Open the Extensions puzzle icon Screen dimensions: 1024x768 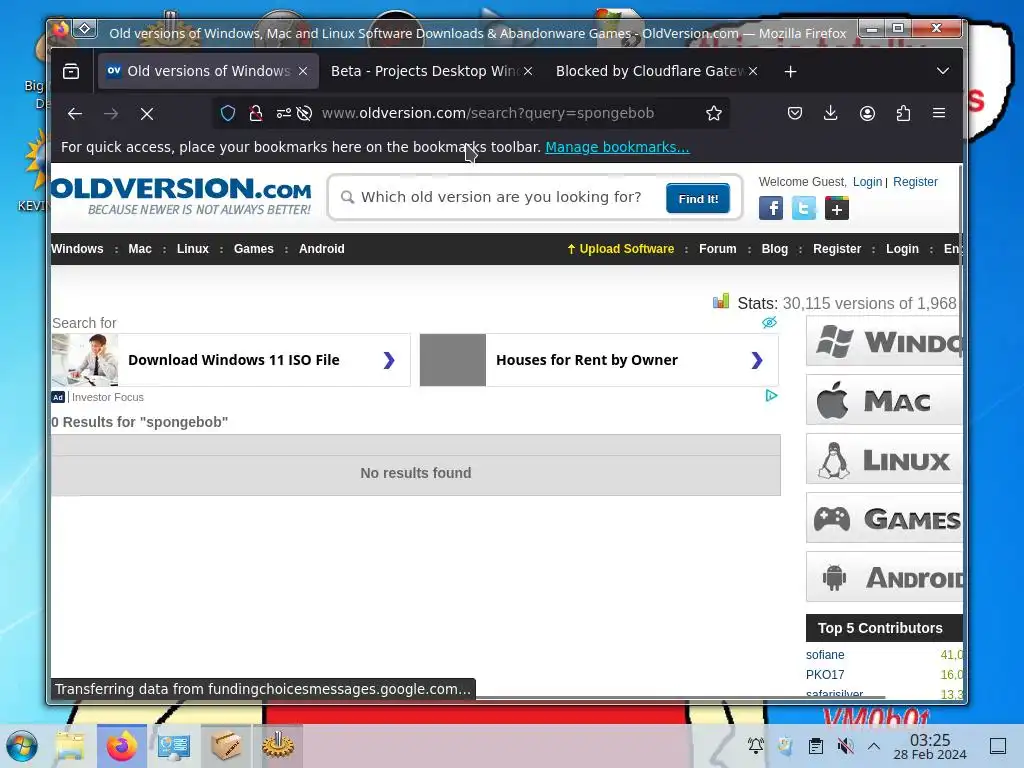(903, 113)
